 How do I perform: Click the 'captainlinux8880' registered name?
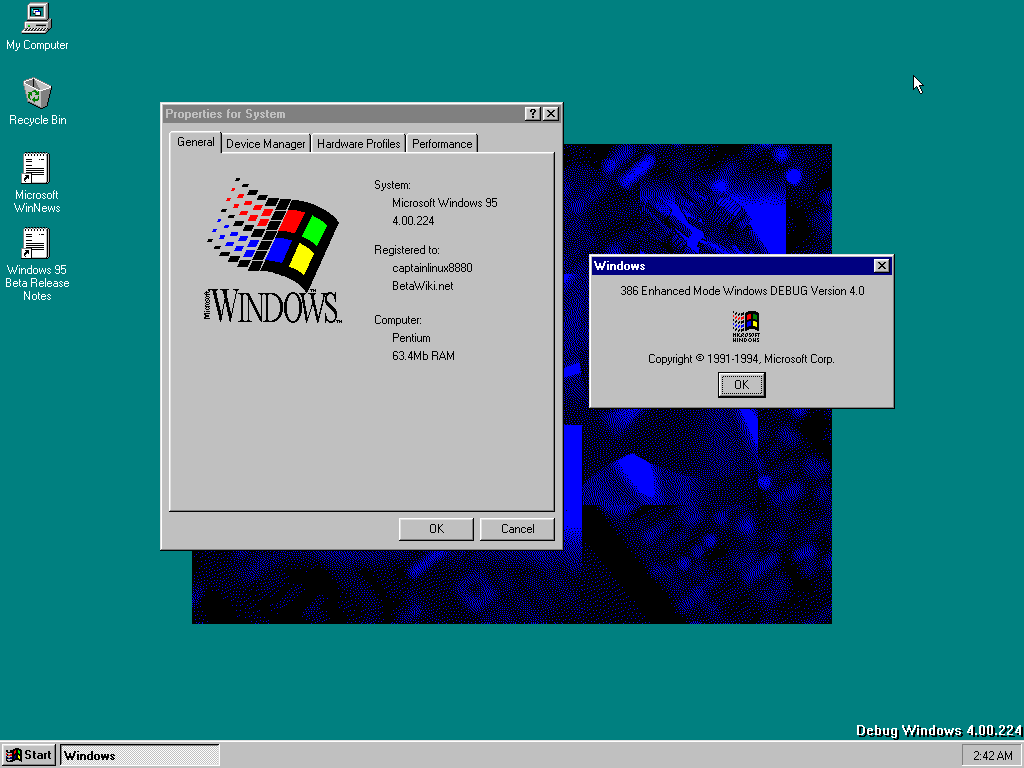click(x=432, y=268)
